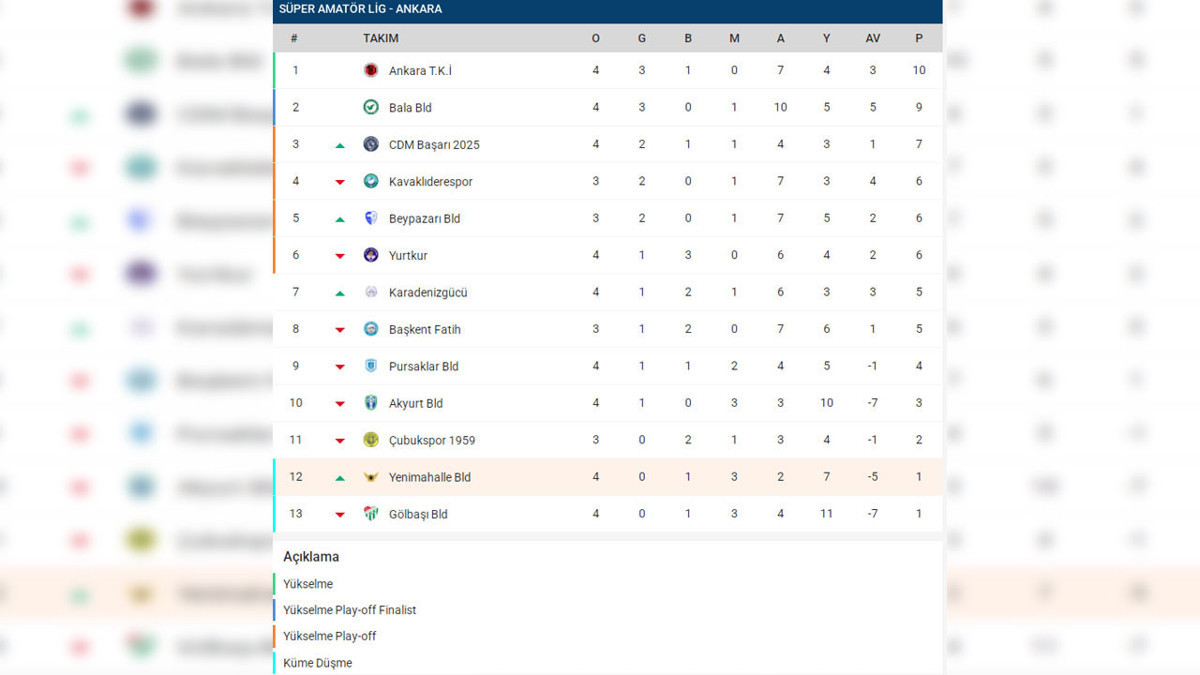Open the Karadenizgücü team page
The image size is (1200, 675).
point(428,292)
